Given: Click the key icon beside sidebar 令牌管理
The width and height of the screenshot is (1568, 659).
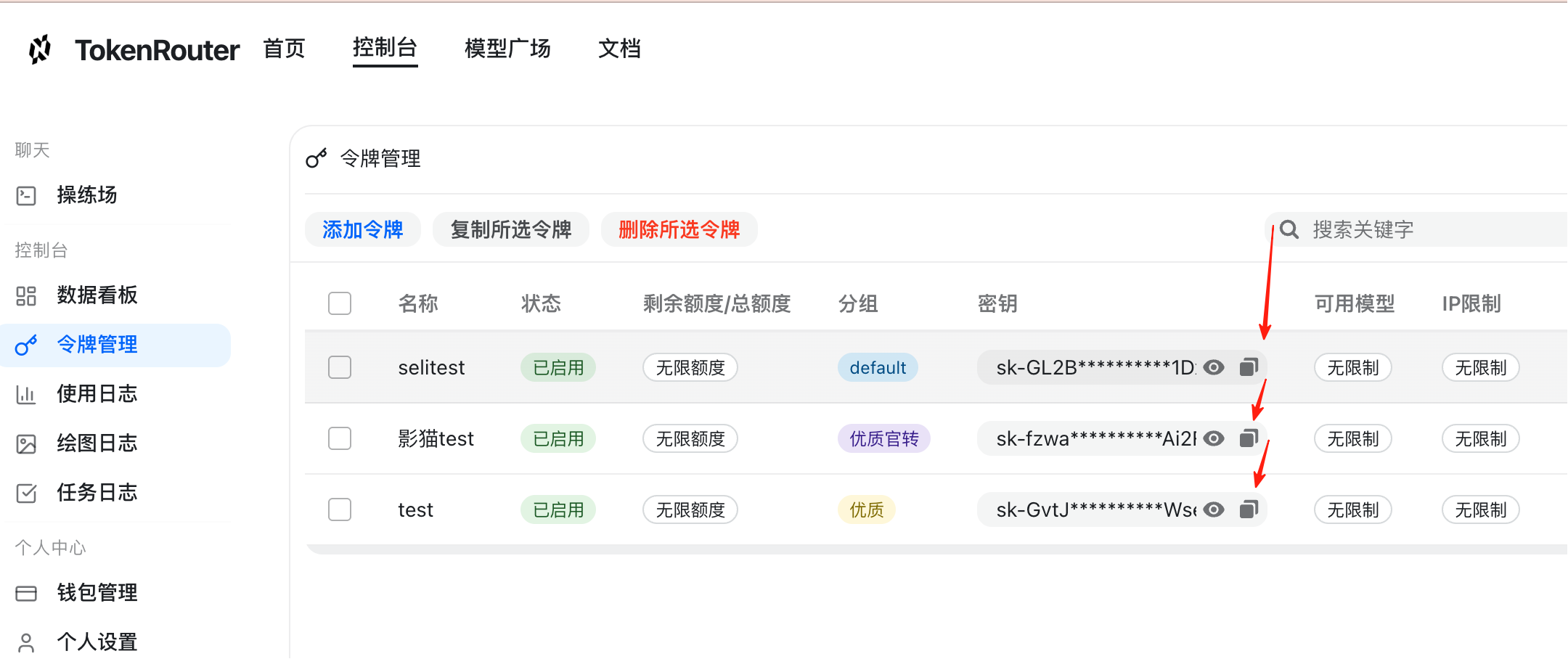Looking at the screenshot, I should point(26,345).
